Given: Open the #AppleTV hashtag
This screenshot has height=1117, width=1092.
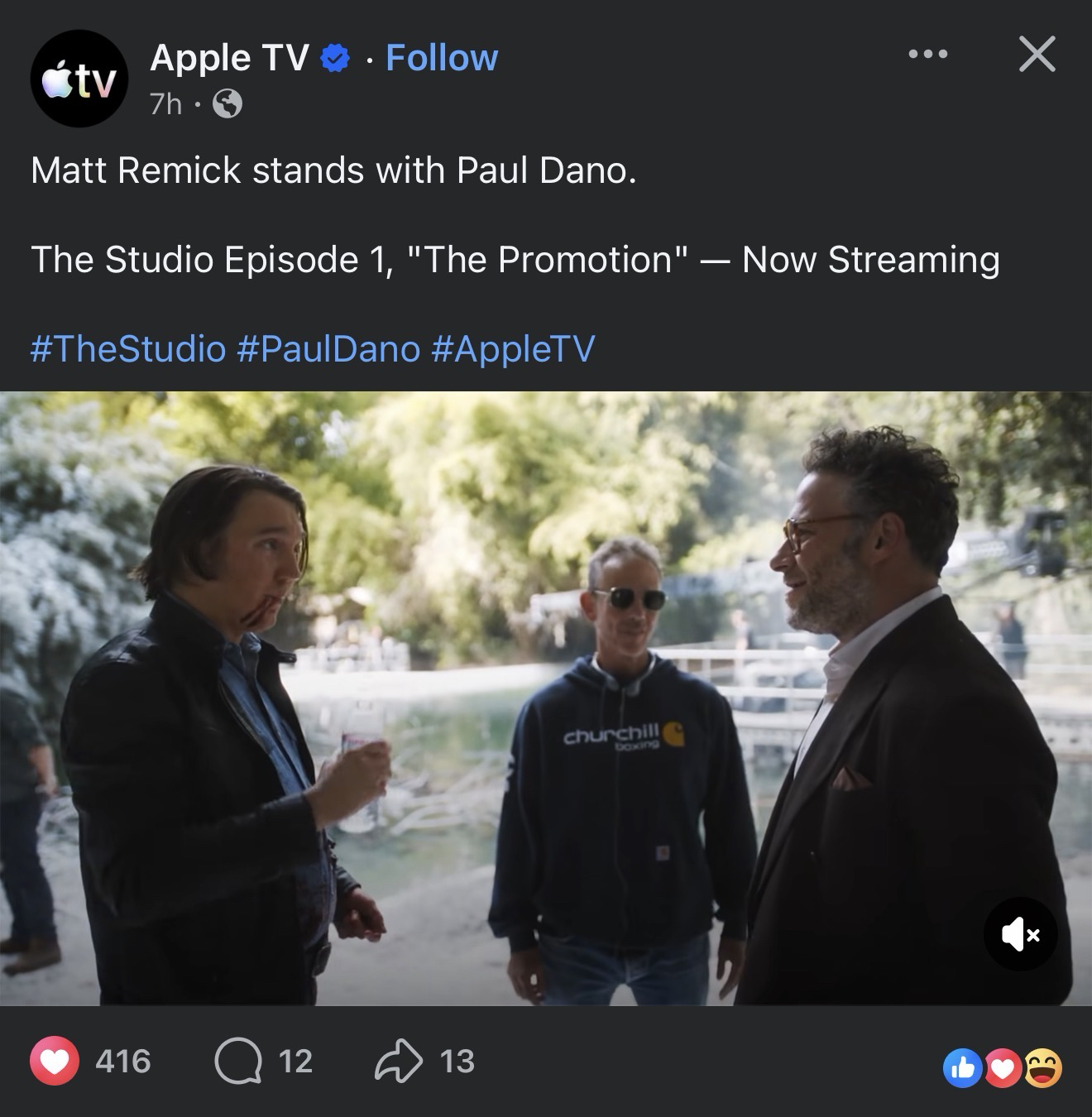Looking at the screenshot, I should pyautogui.click(x=513, y=348).
